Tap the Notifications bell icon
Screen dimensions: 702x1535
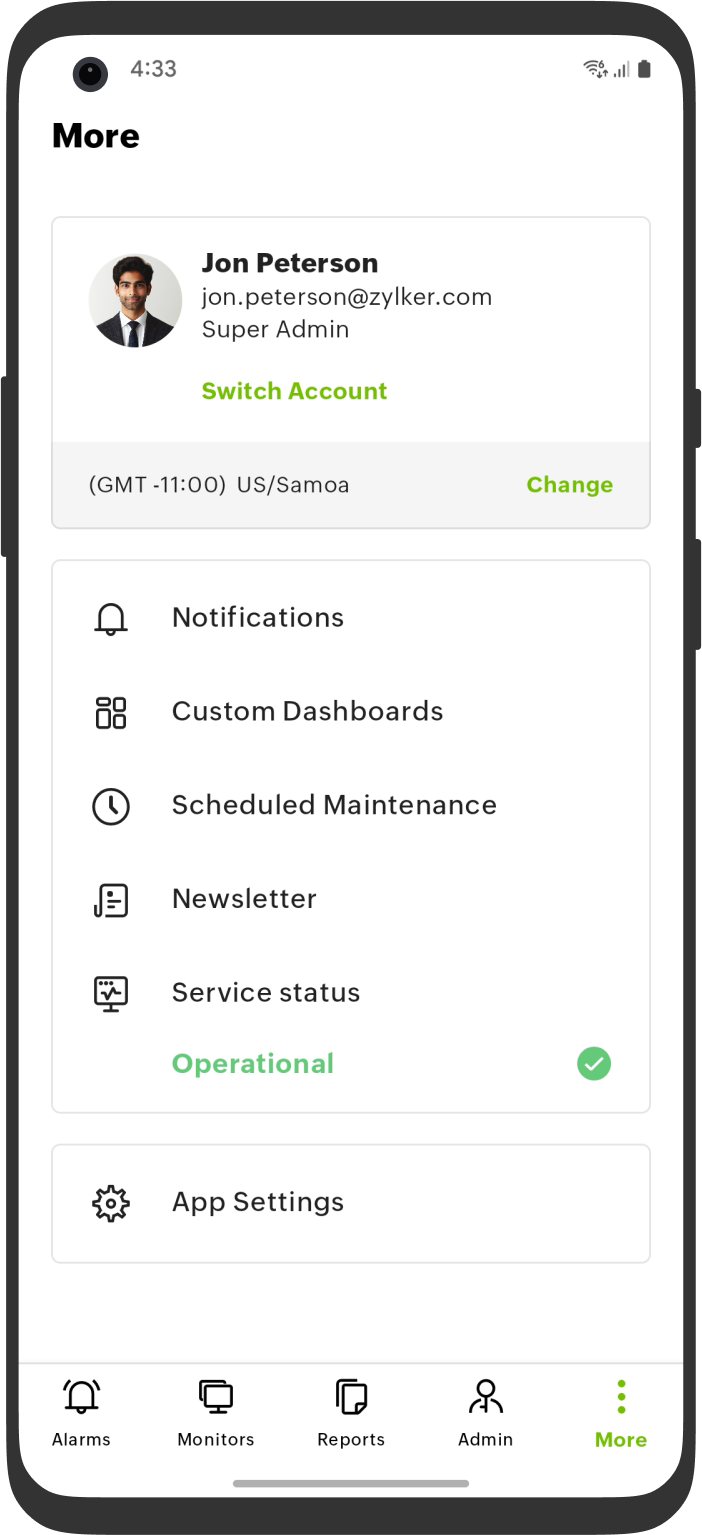(x=111, y=619)
